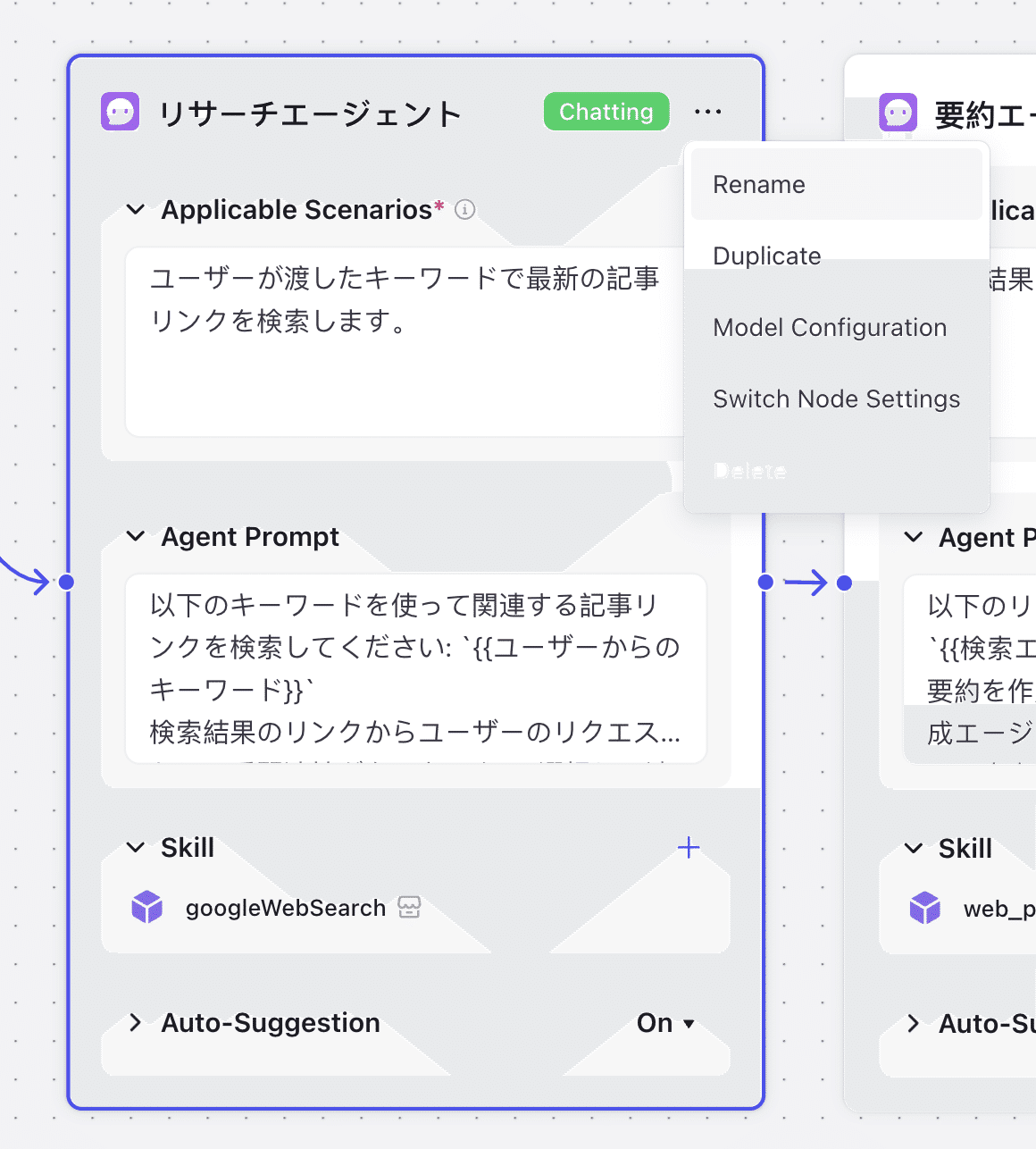This screenshot has height=1149, width=1036.
Task: Click the googleWebSearch cube icon
Action: [x=147, y=908]
